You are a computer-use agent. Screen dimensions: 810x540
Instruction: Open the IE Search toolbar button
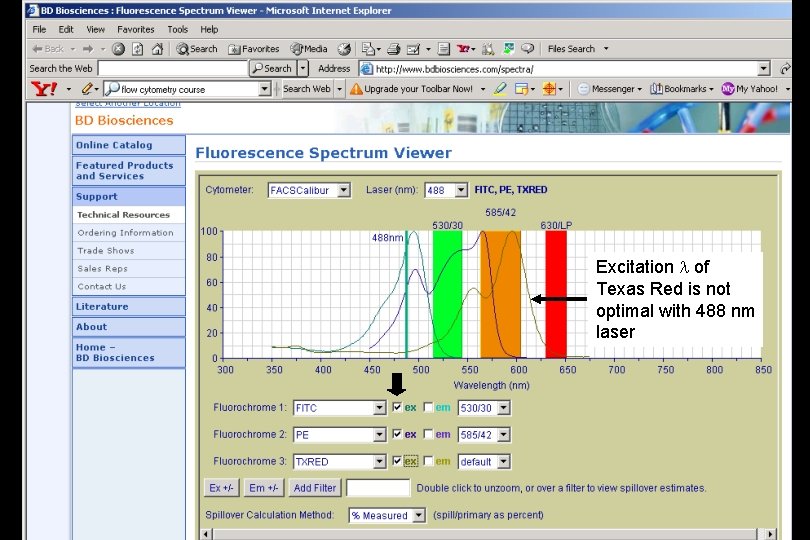(197, 49)
